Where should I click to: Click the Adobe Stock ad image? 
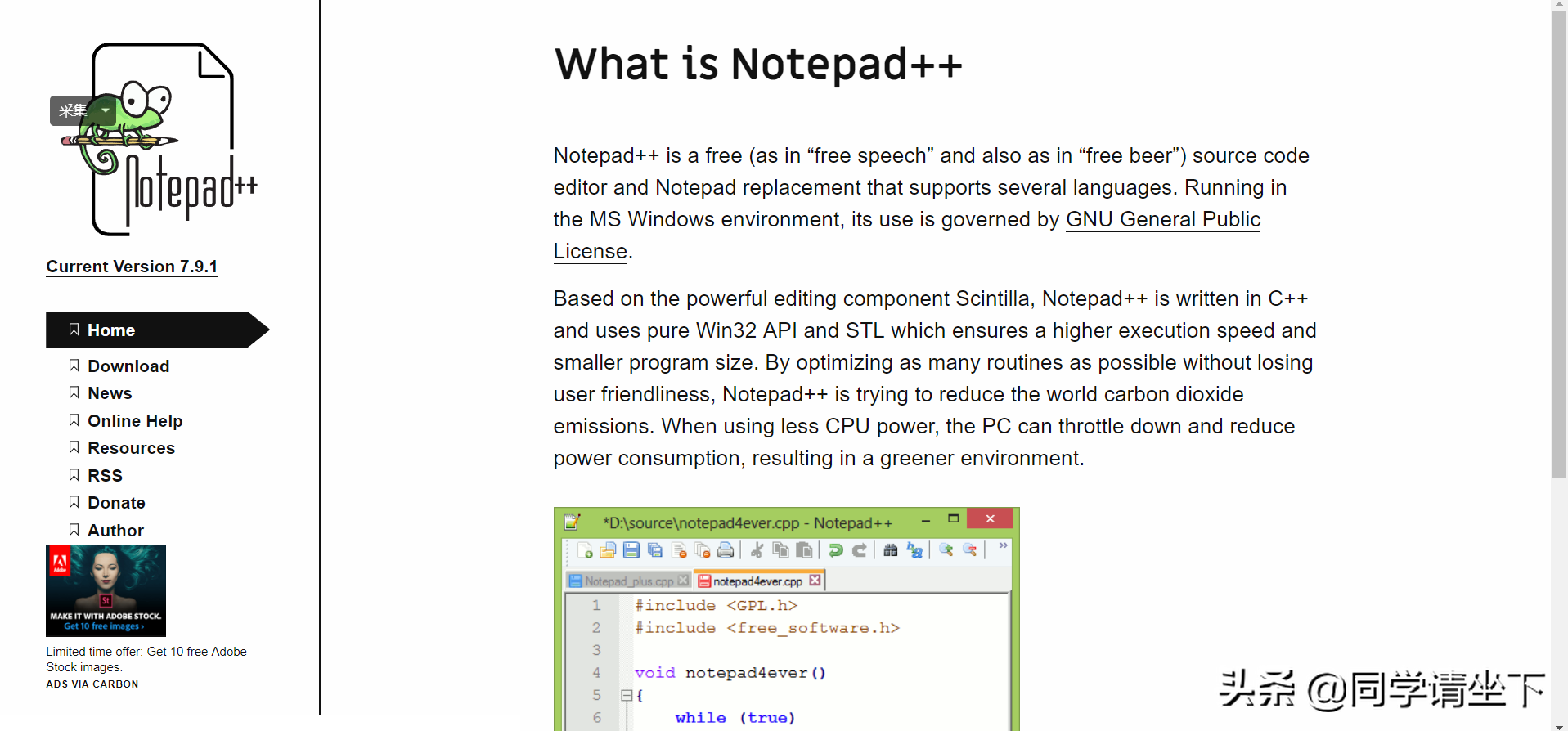[106, 590]
